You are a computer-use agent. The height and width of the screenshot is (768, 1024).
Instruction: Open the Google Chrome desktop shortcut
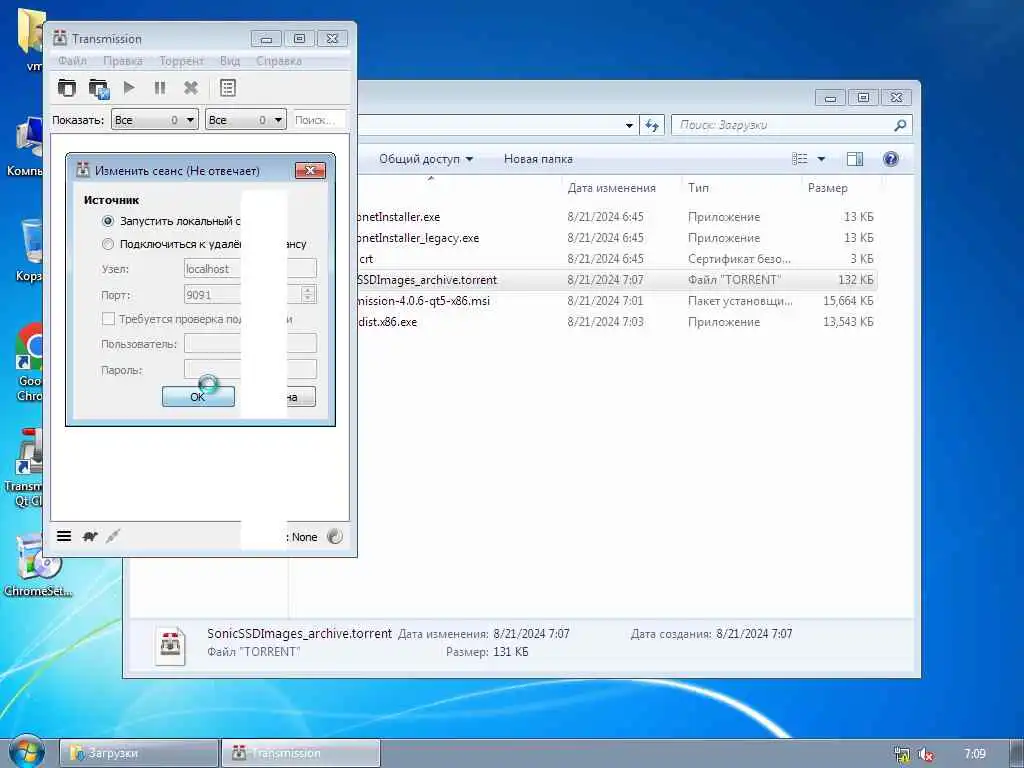coord(29,362)
